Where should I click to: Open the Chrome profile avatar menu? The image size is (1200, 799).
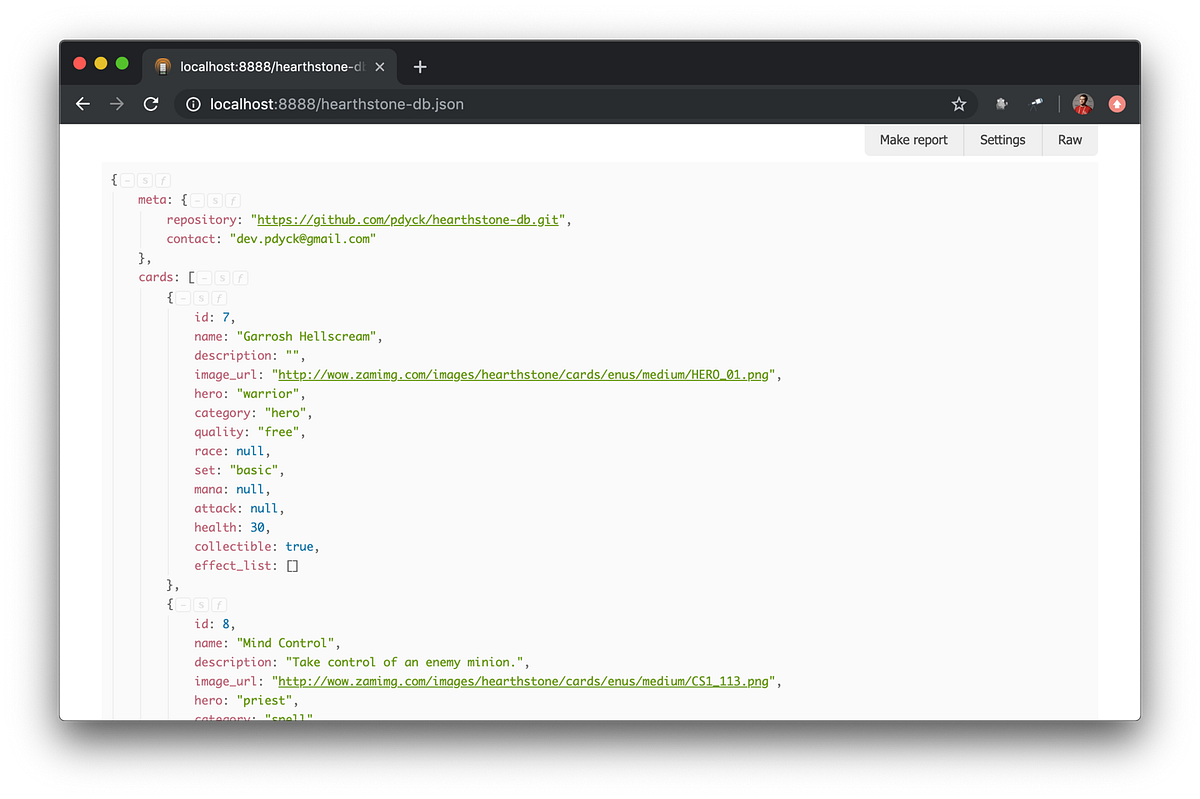pyautogui.click(x=1083, y=103)
